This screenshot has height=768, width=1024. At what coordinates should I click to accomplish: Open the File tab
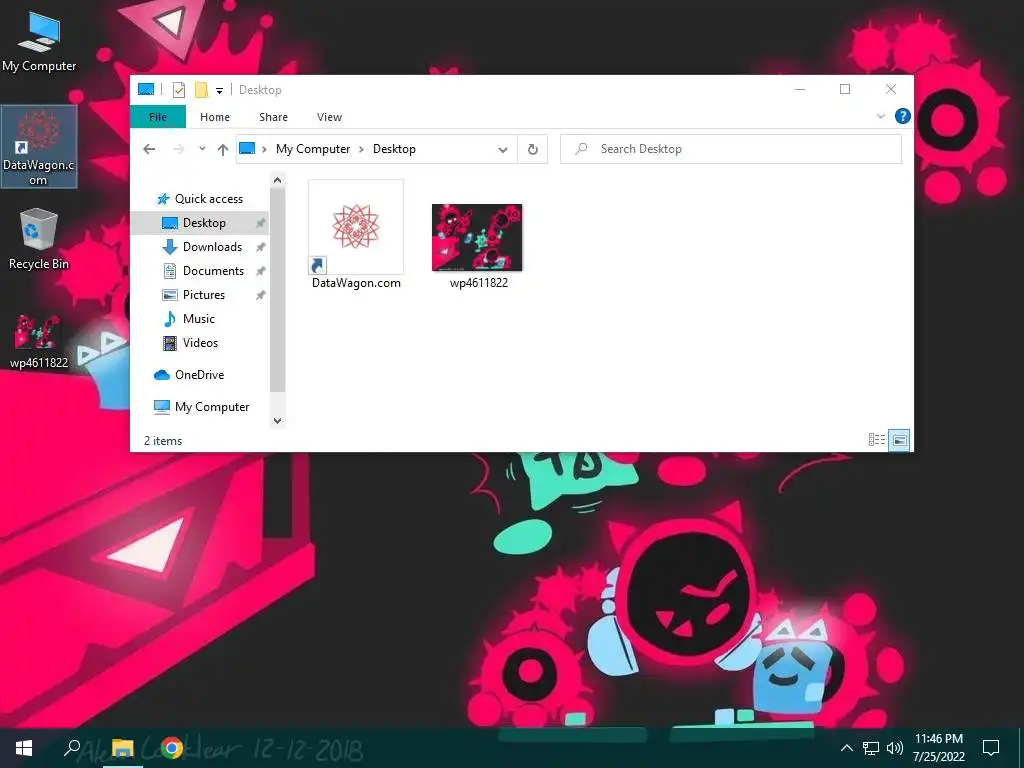pyautogui.click(x=158, y=117)
